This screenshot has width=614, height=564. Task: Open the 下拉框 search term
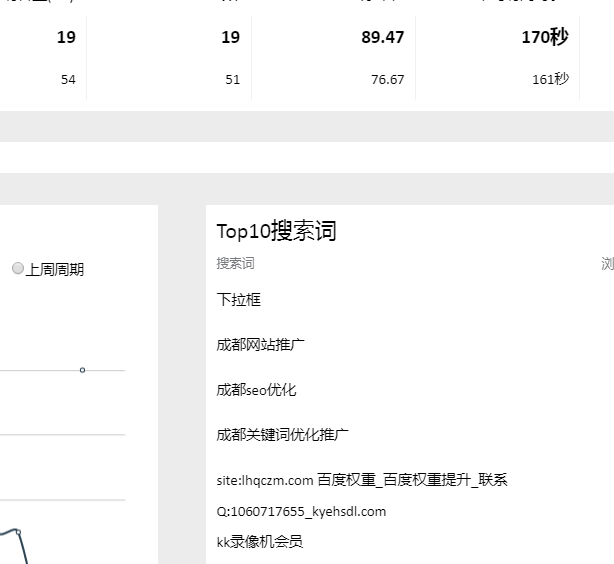coord(238,299)
